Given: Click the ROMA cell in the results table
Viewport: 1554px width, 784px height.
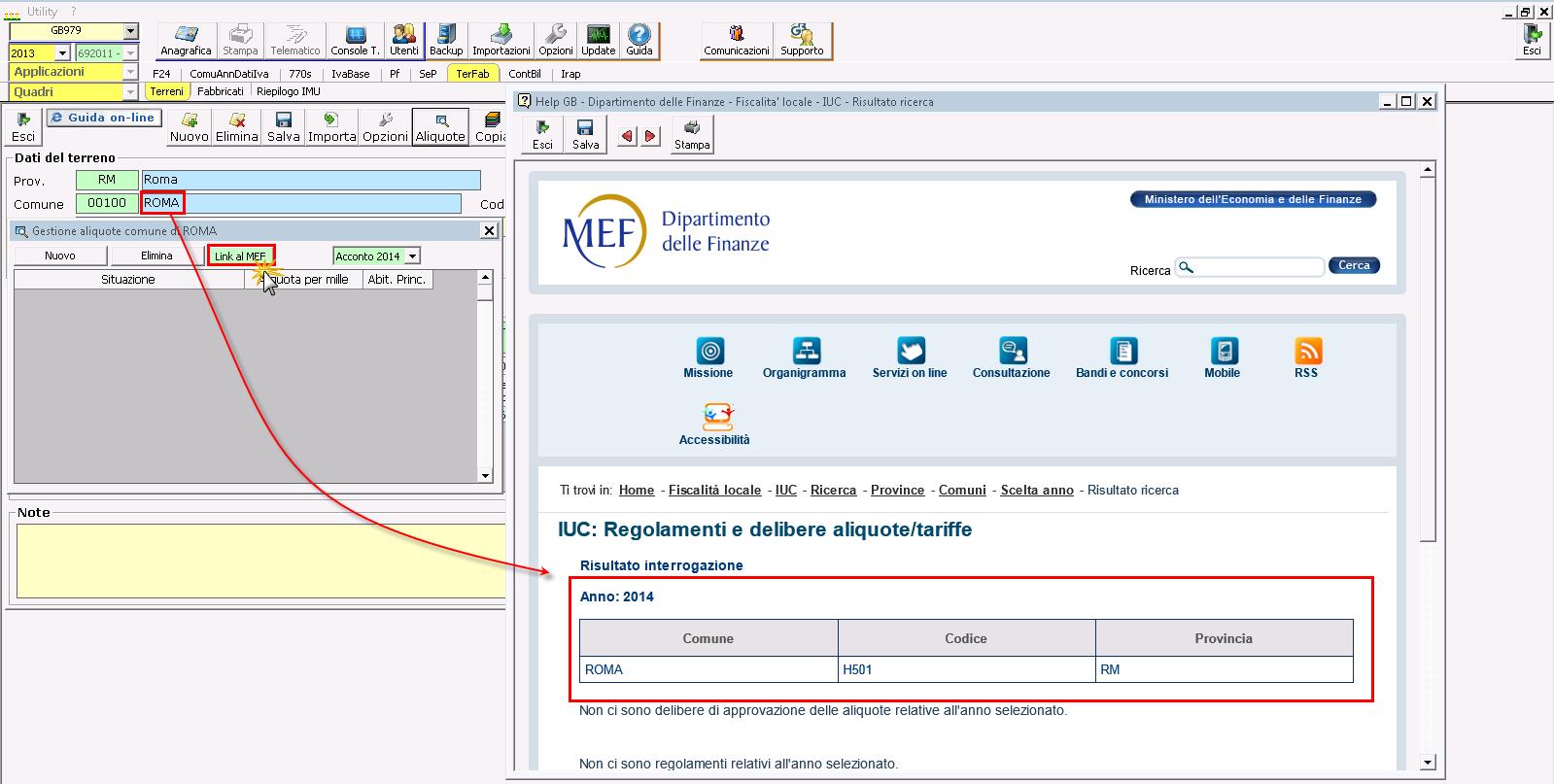Looking at the screenshot, I should [x=708, y=670].
